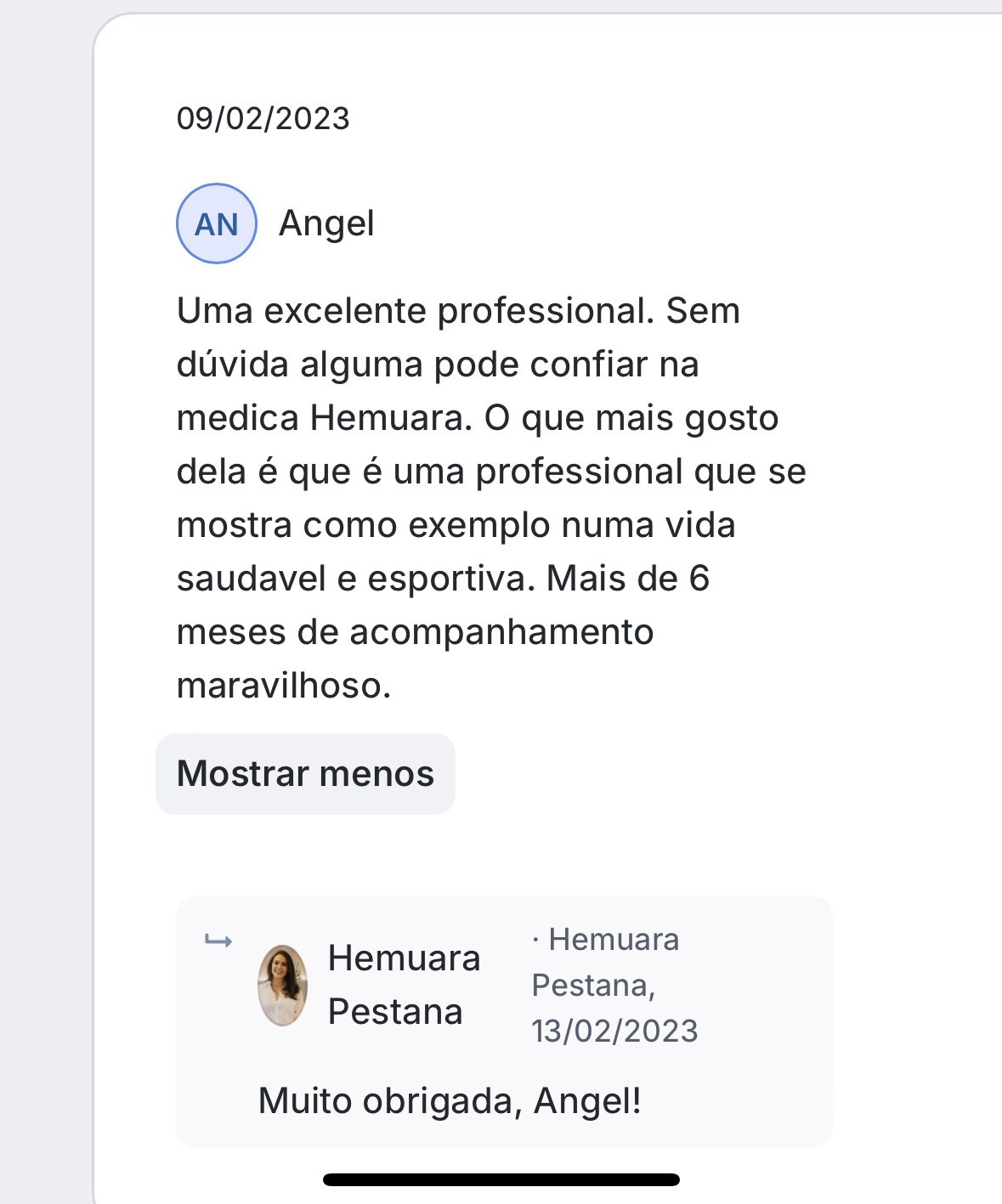Tap the reply text "Muito obrigada, Angel!"
The width and height of the screenshot is (1002, 1204).
click(x=450, y=1100)
